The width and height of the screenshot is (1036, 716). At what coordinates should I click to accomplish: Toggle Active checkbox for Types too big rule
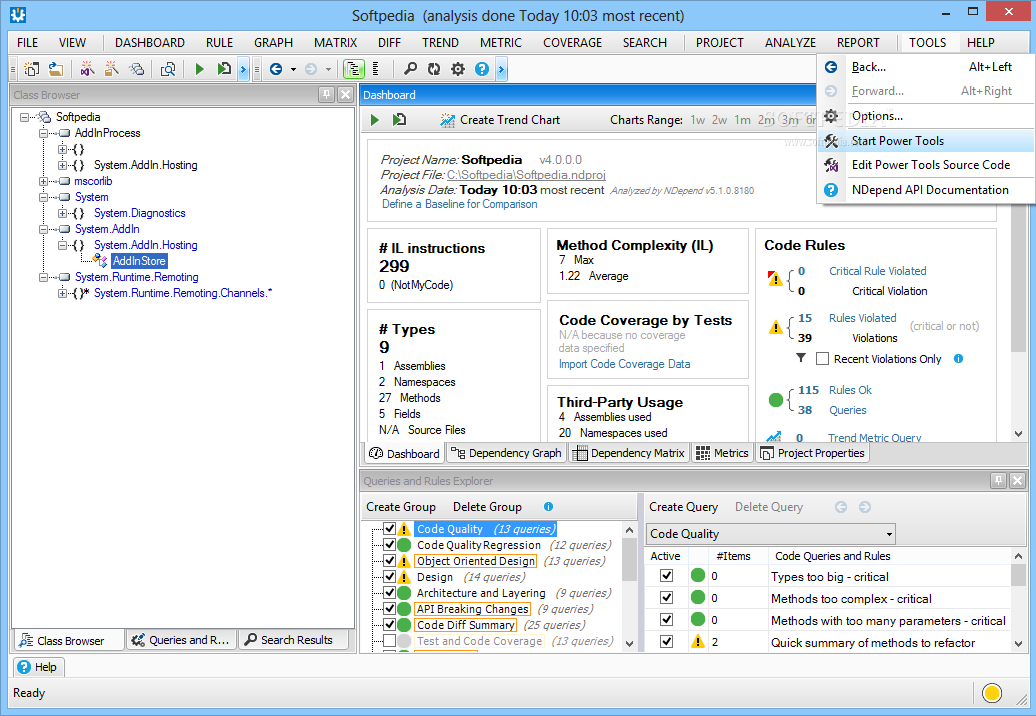[667, 576]
